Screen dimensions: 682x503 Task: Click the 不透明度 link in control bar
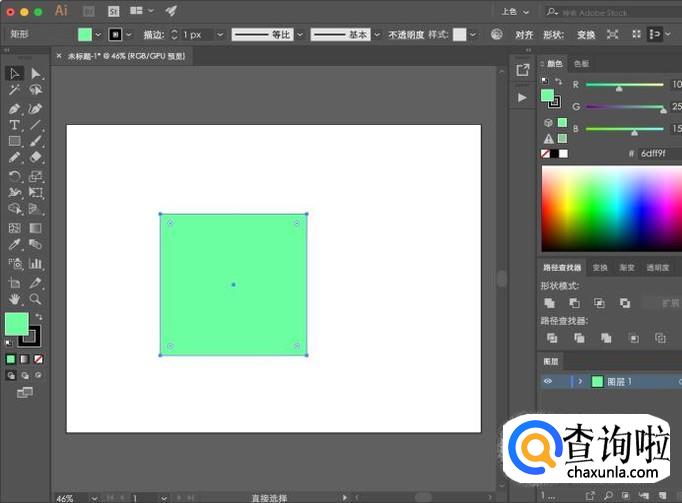tap(404, 34)
